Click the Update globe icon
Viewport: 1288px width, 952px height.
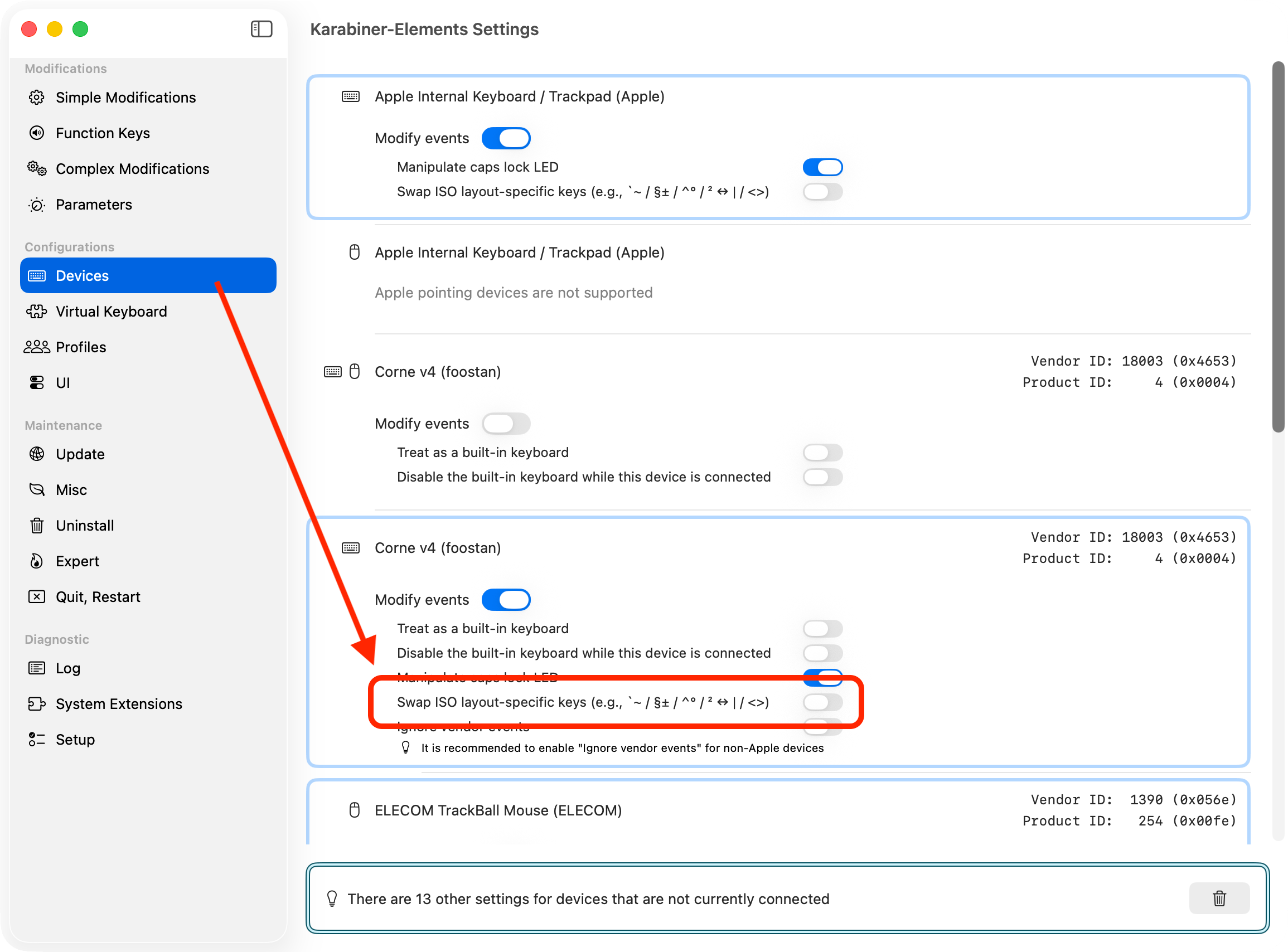pos(37,454)
